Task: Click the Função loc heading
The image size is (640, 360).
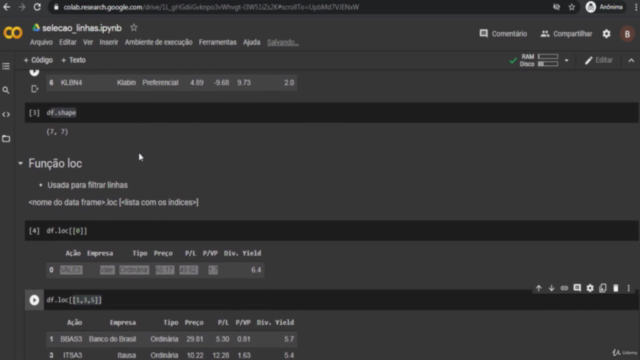Action: point(55,163)
